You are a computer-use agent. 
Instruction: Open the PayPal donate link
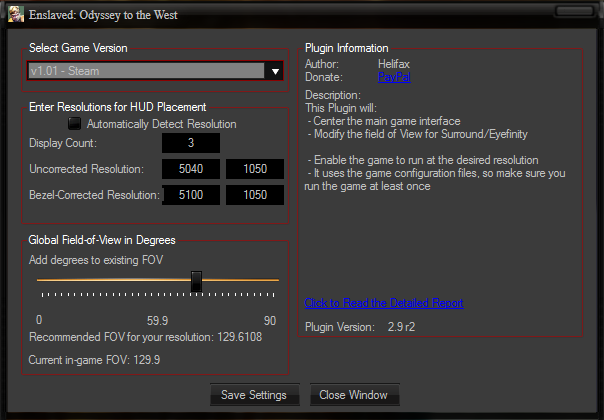pos(394,77)
